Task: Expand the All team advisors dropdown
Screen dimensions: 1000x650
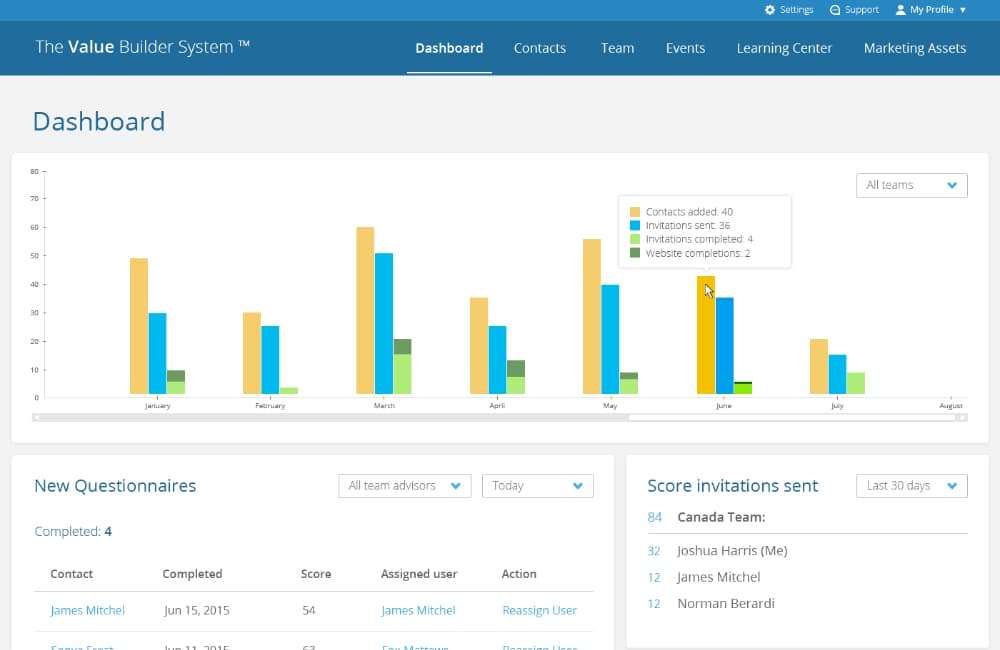Action: click(x=404, y=485)
